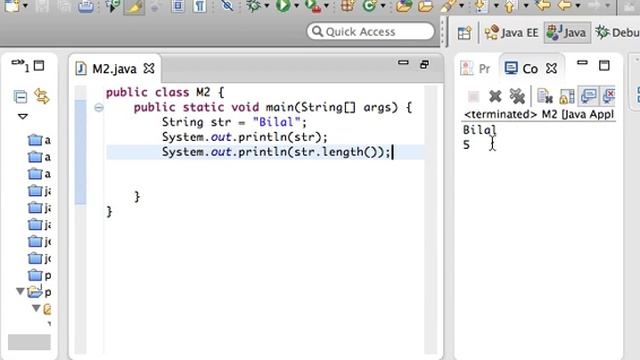
Task: Switch to the Java perspective
Action: [x=567, y=32]
